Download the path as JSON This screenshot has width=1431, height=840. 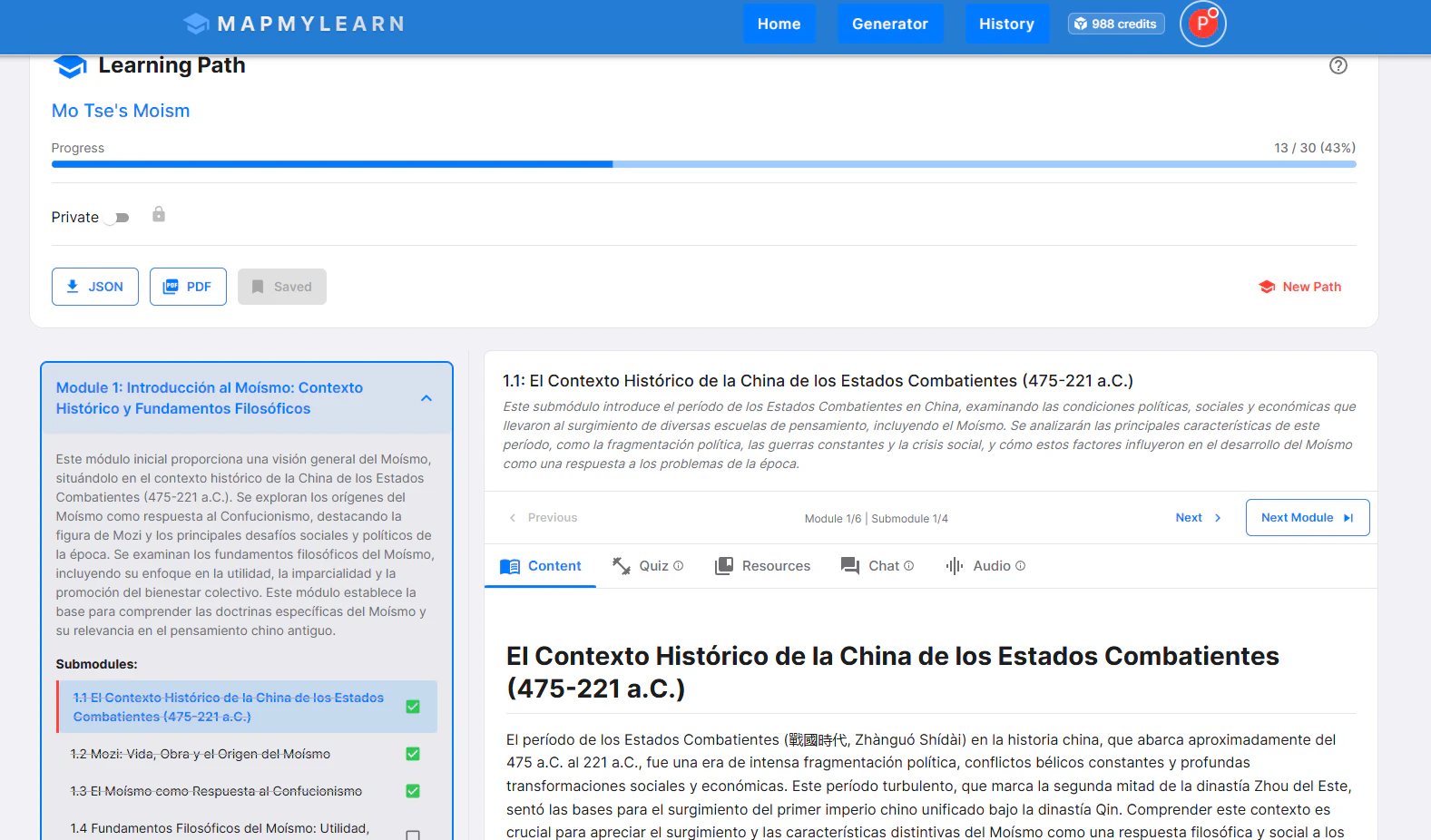(95, 287)
